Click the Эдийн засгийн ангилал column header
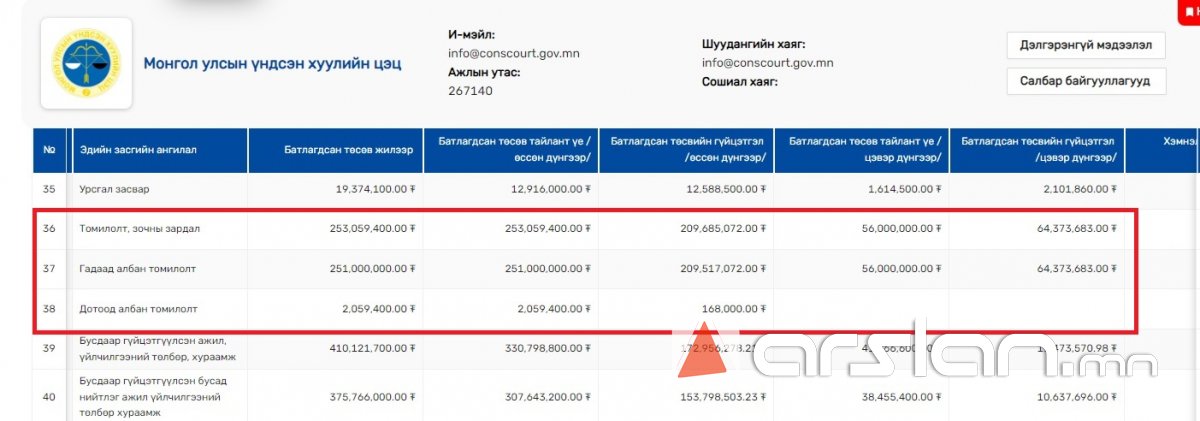This screenshot has width=1200, height=421. click(138, 150)
